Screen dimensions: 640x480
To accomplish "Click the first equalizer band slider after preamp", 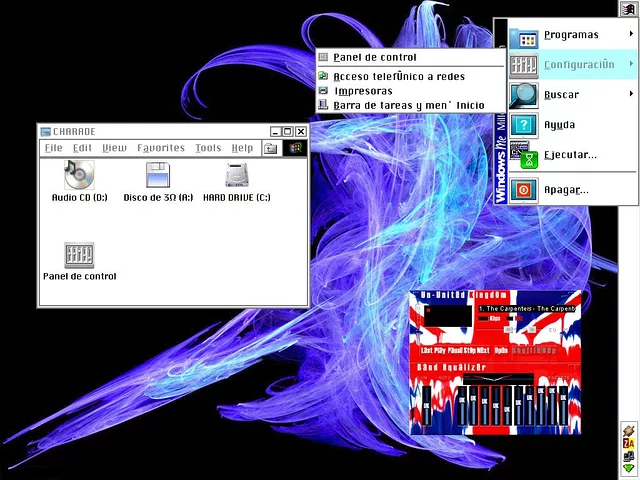I will point(462,405).
